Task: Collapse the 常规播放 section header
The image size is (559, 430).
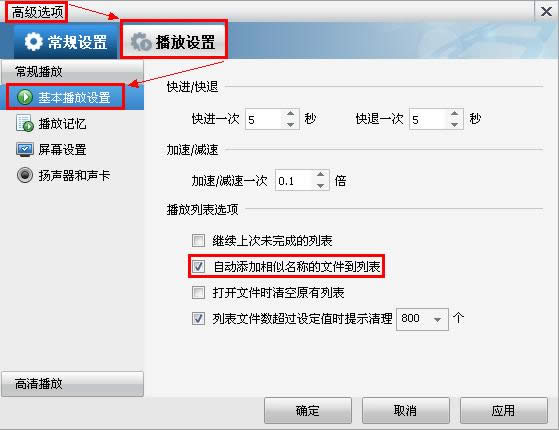Action: [x=72, y=72]
